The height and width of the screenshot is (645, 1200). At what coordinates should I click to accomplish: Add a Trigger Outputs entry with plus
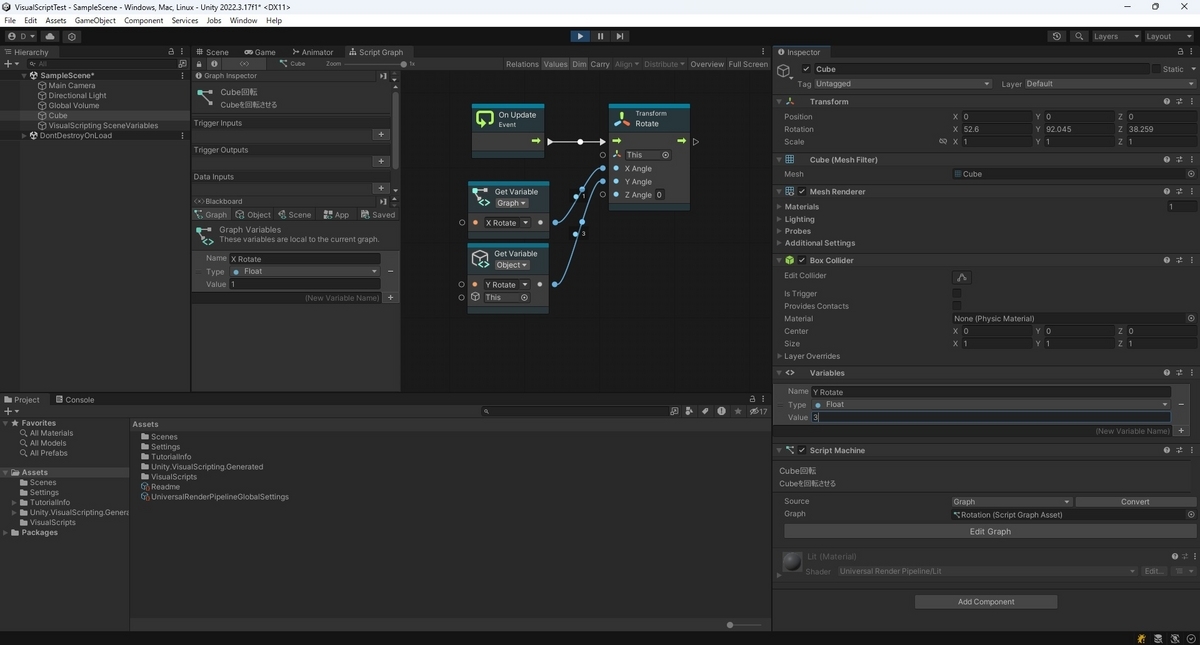[x=381, y=161]
